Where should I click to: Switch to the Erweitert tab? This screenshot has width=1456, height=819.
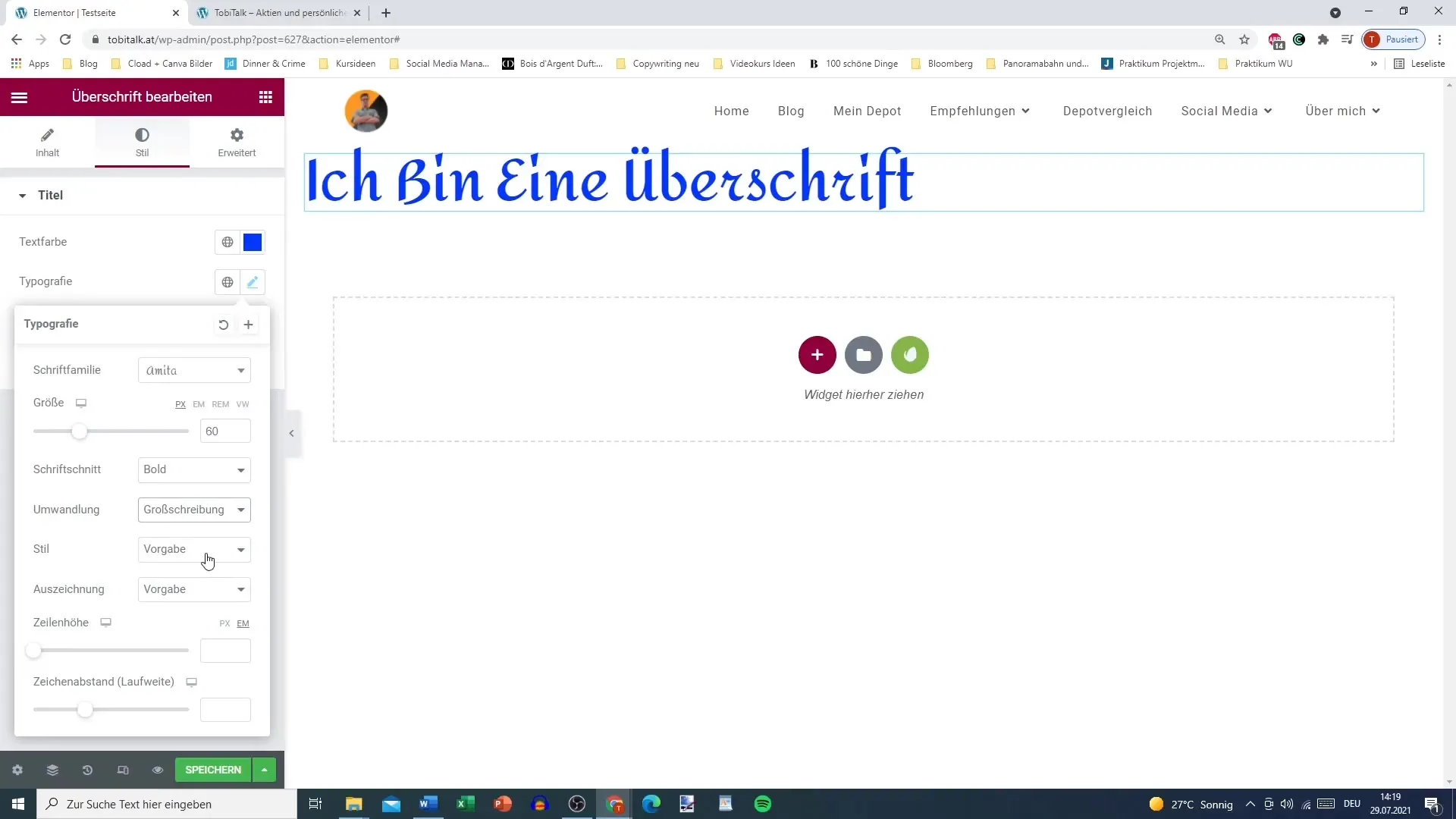point(237,142)
